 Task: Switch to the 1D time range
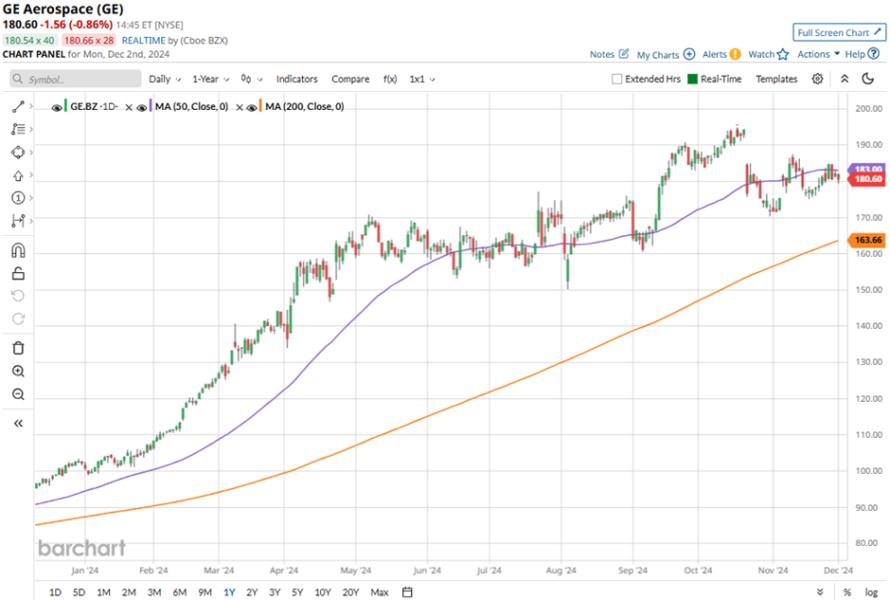tap(55, 592)
